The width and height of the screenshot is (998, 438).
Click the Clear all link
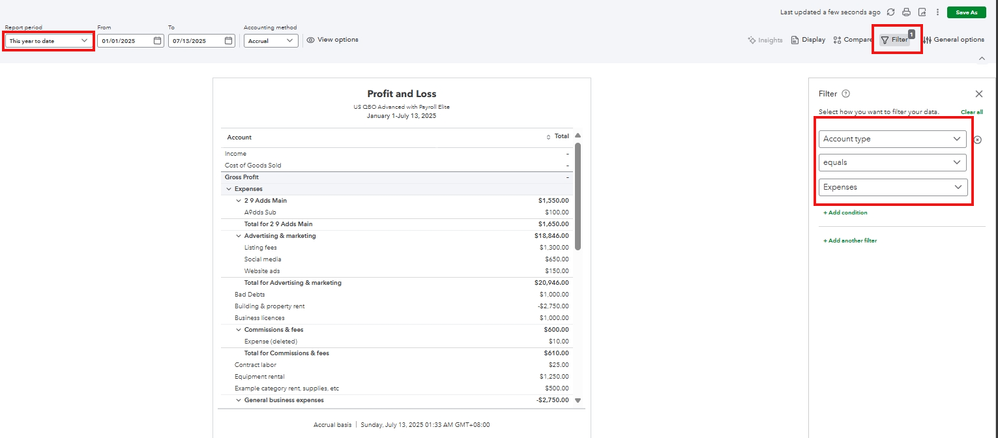(971, 112)
